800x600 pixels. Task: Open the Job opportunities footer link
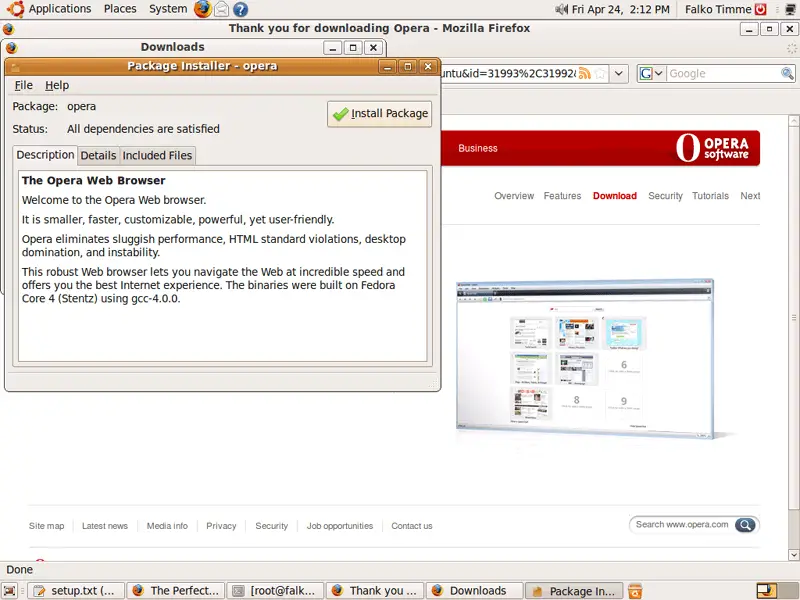pos(340,526)
